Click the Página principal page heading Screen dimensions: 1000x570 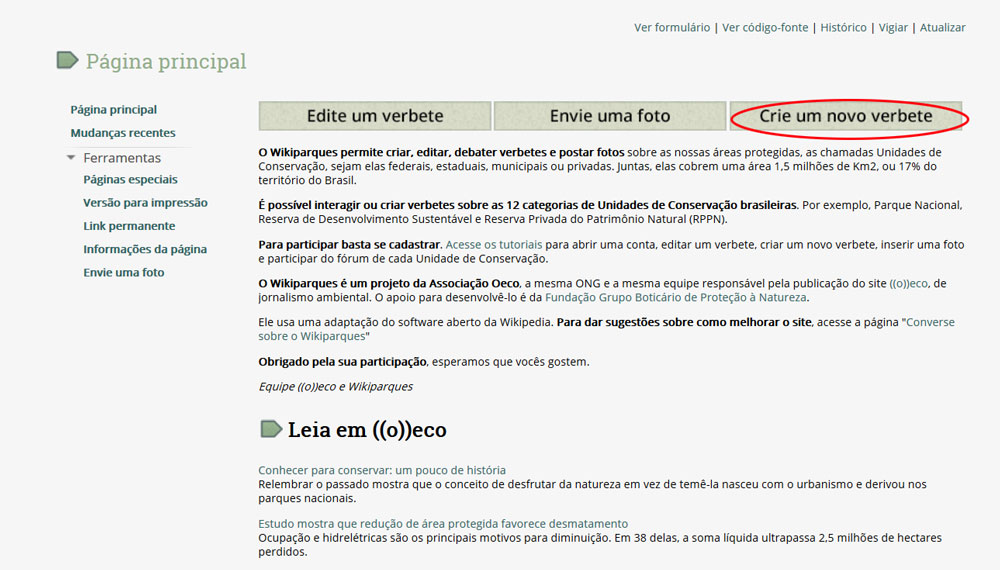coord(166,61)
